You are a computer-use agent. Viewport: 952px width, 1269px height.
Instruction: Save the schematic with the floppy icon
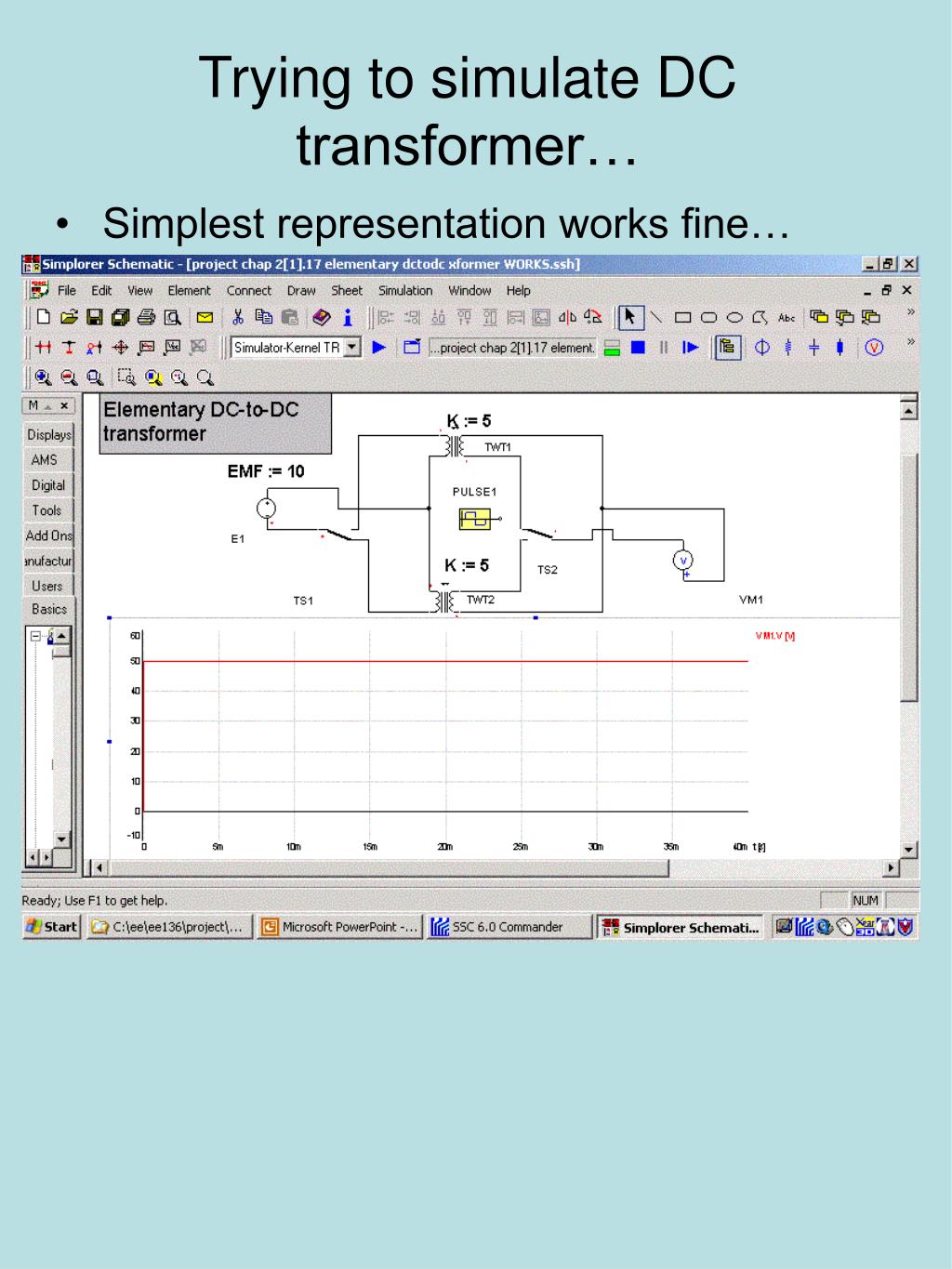pyautogui.click(x=95, y=317)
